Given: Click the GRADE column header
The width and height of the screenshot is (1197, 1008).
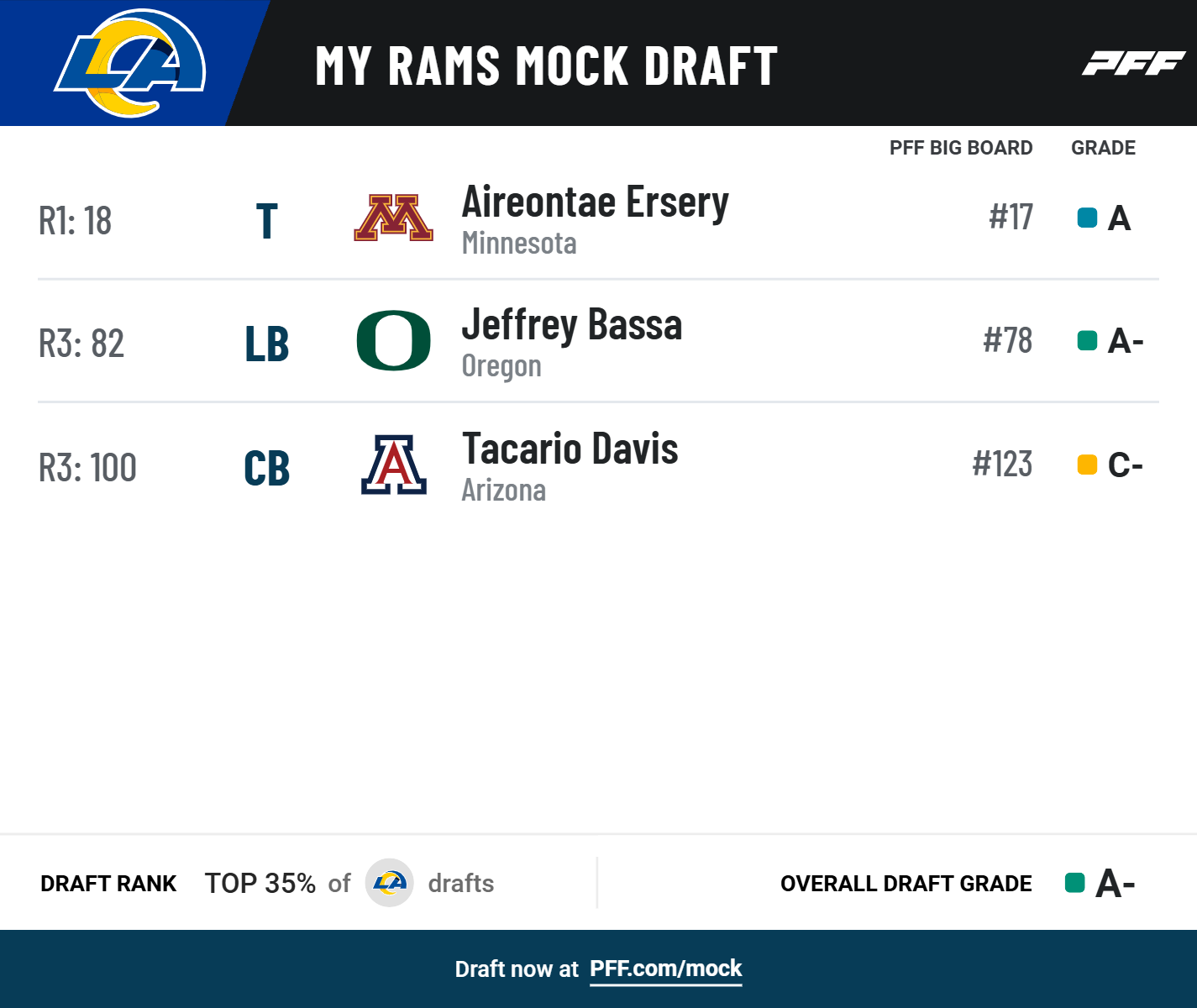Looking at the screenshot, I should point(1103,148).
